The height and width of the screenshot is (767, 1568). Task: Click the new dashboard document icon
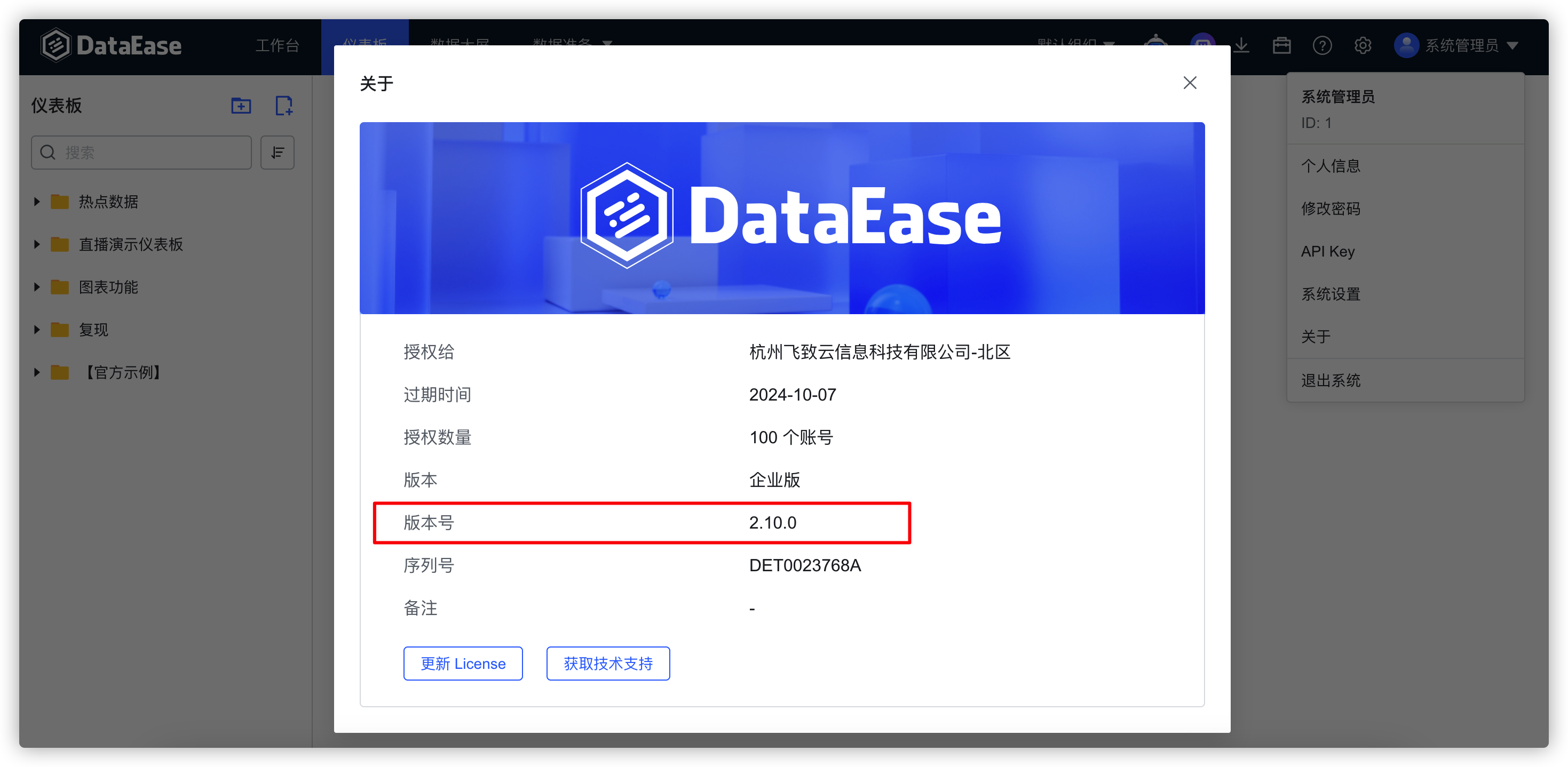pos(283,106)
